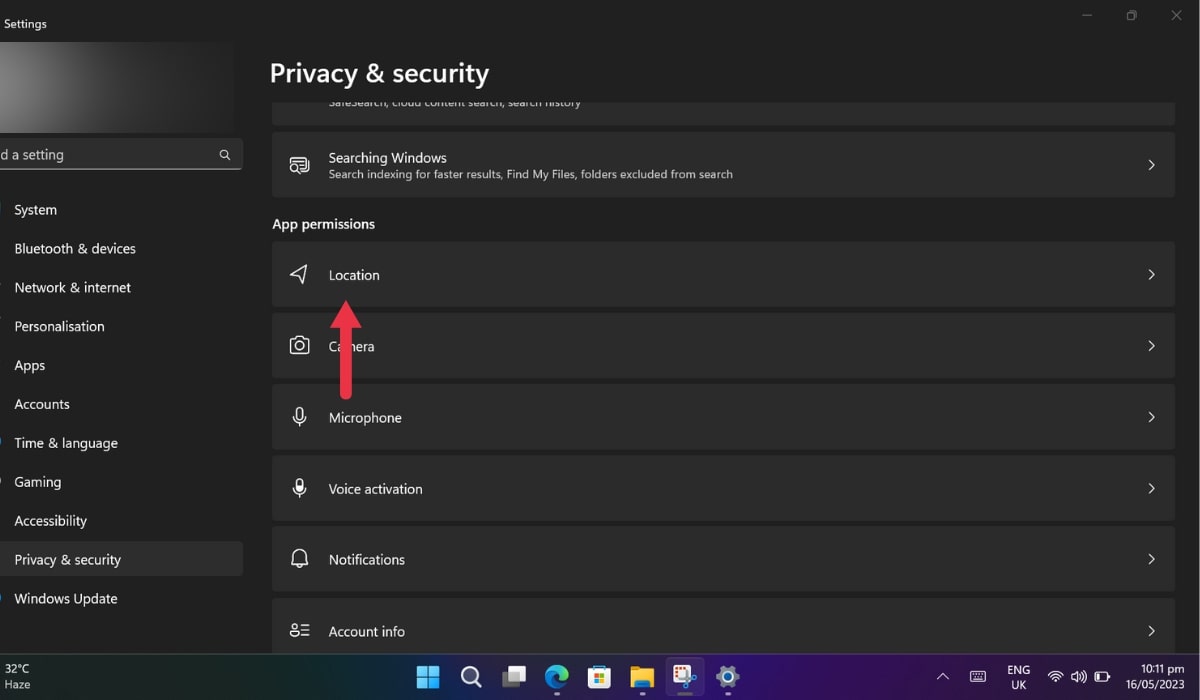Click the Find a setting search field
This screenshot has height=700, width=1200.
coord(110,154)
